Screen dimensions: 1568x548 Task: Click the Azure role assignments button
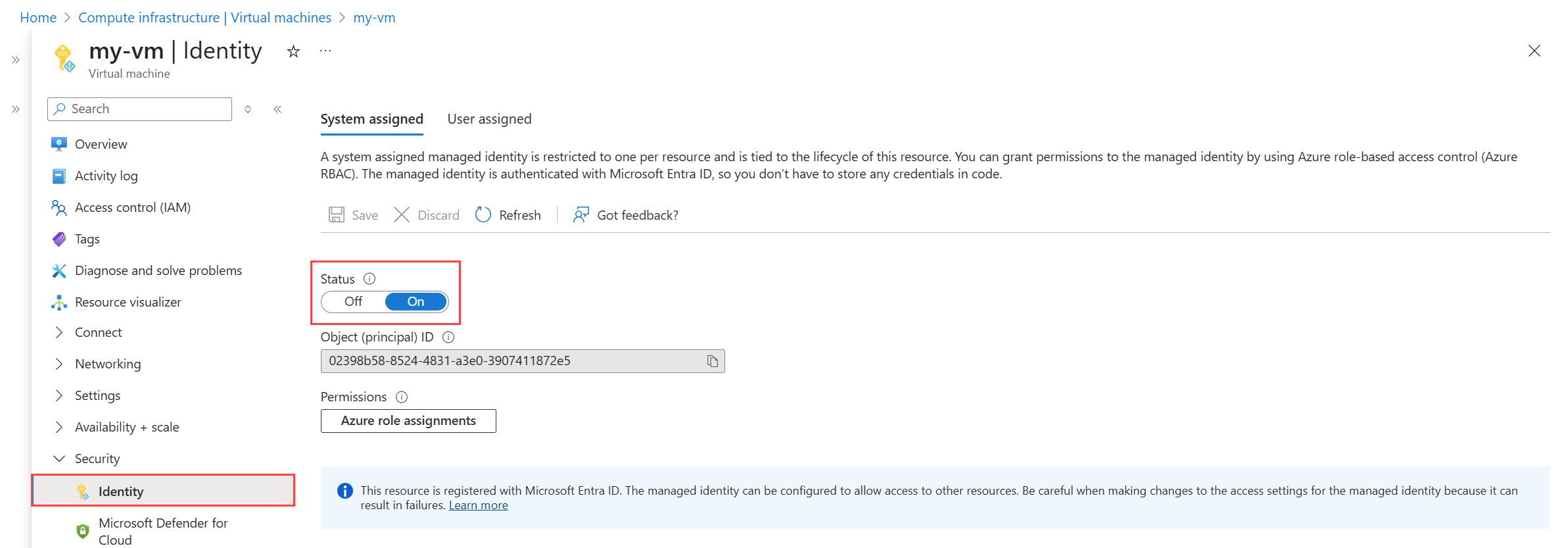[x=408, y=421]
